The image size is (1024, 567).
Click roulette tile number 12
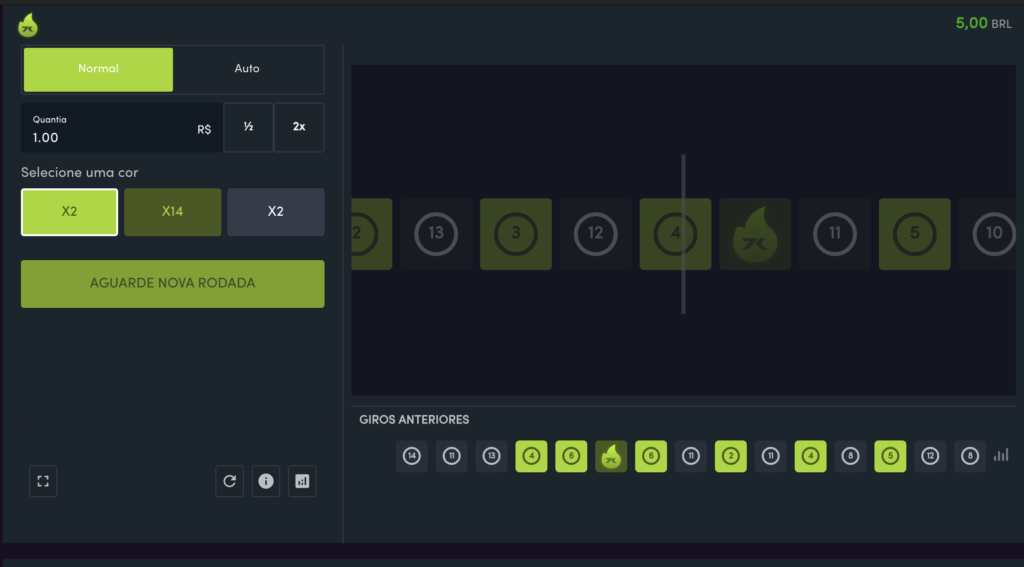[596, 234]
